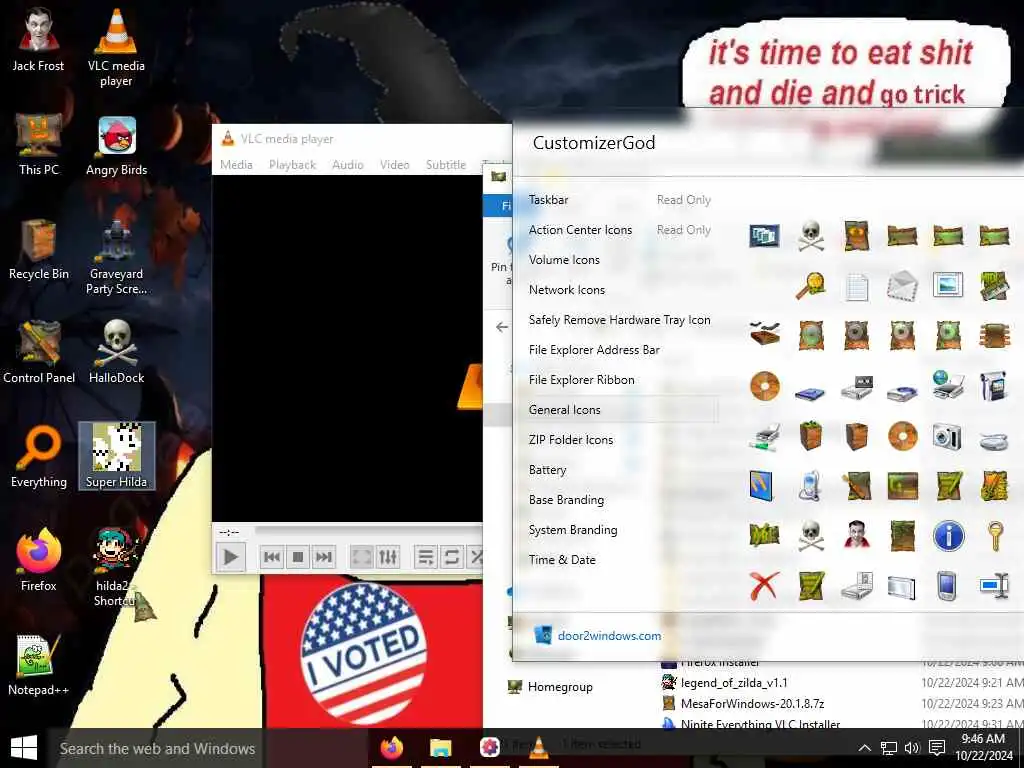The width and height of the screenshot is (1024, 768).
Task: Select the blue tablet with pen icon
Action: (762, 486)
